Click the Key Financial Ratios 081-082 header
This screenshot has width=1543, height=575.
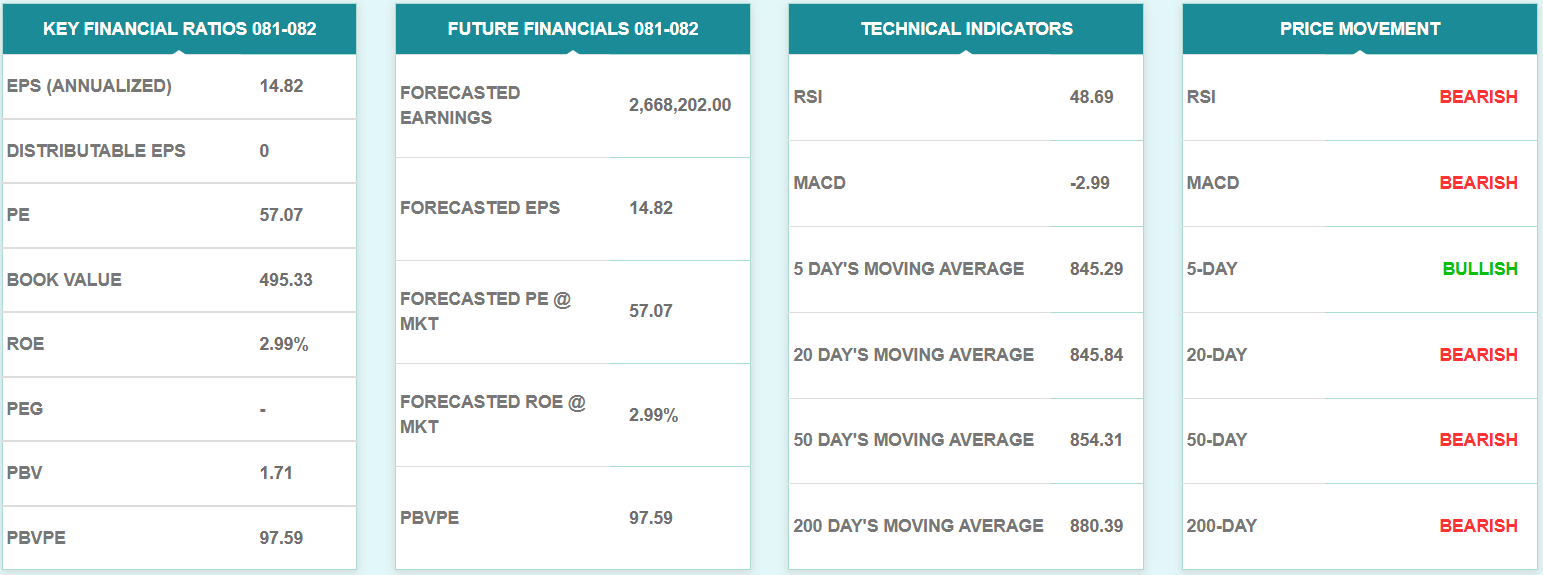[179, 29]
